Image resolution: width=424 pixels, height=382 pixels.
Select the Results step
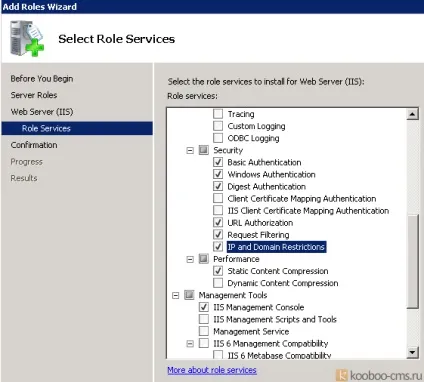[x=24, y=178]
